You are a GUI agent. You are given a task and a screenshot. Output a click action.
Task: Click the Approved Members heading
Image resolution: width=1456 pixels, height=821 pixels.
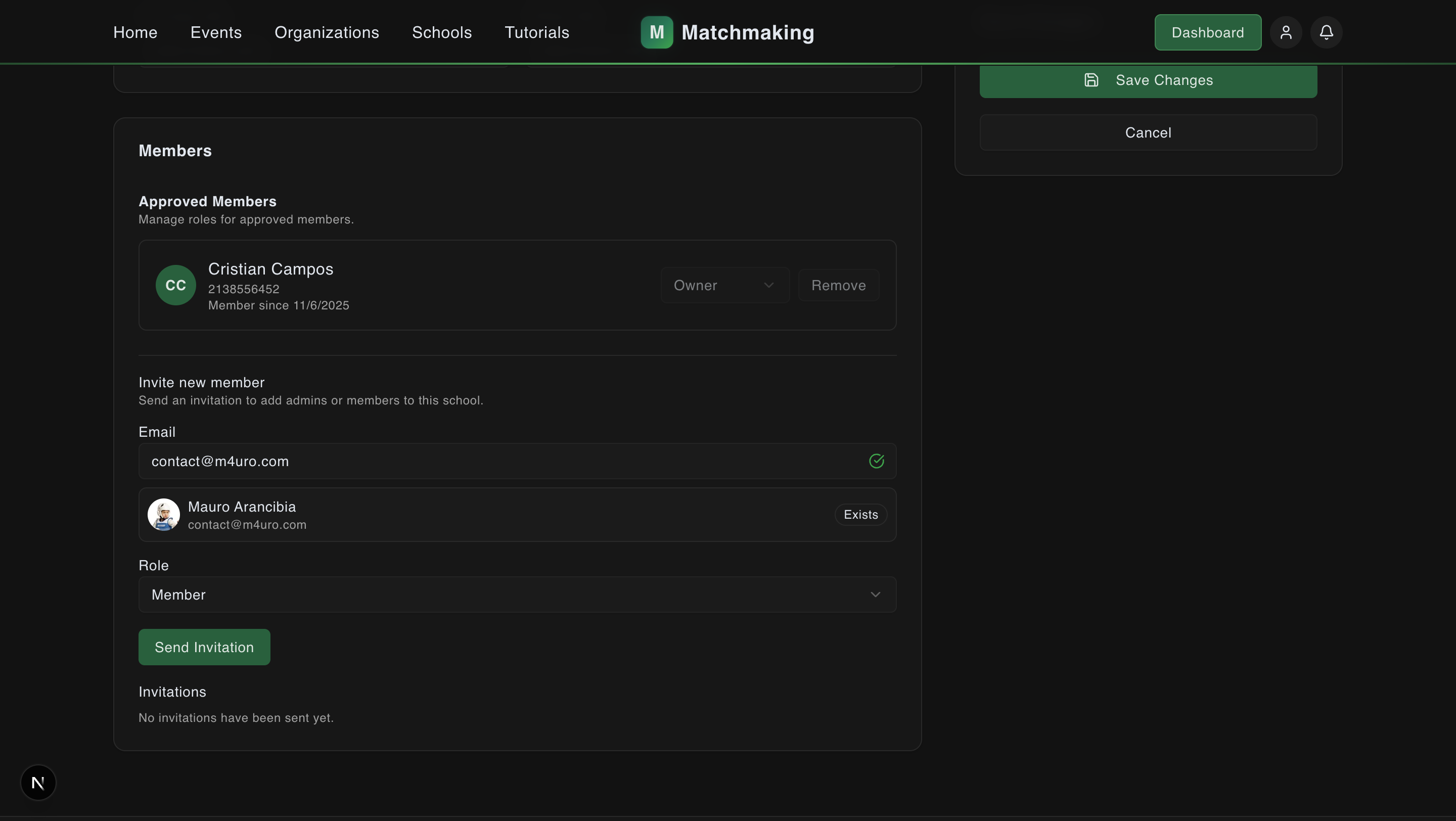[x=207, y=202]
